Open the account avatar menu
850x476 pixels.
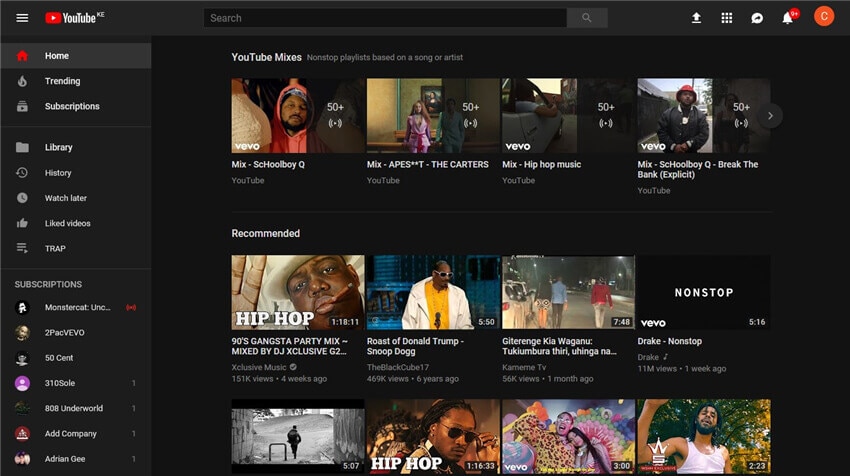824,16
